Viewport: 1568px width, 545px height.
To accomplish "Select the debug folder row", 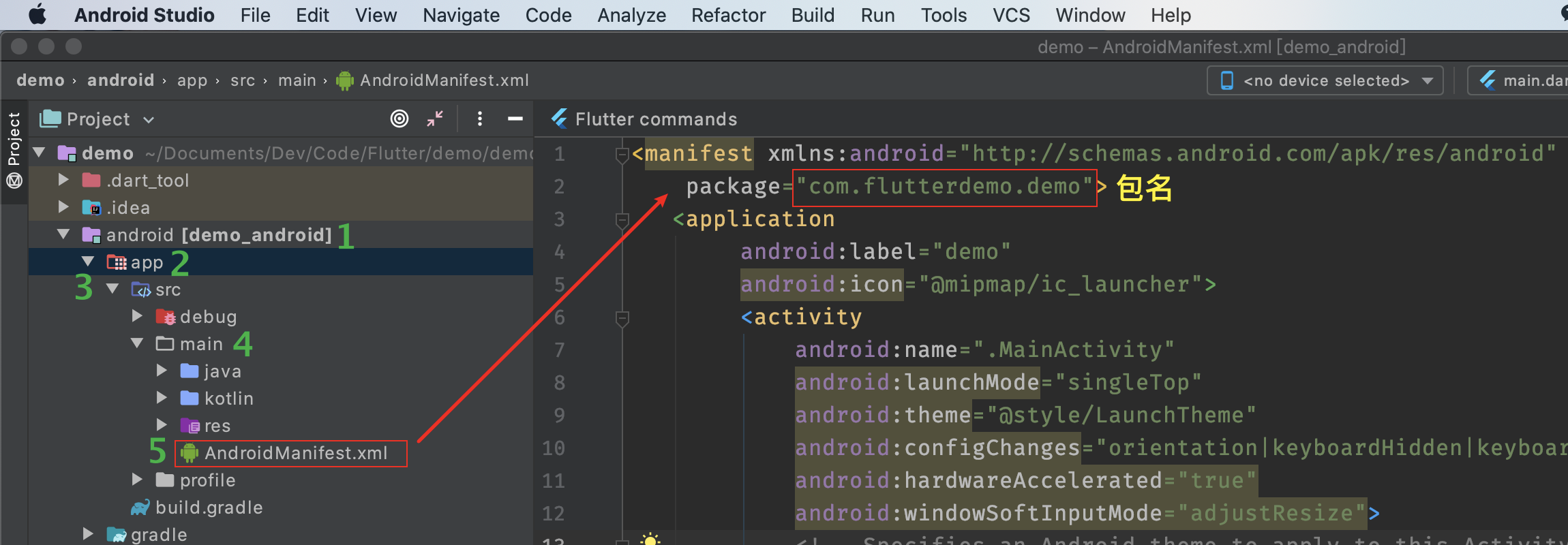I will 281,317.
